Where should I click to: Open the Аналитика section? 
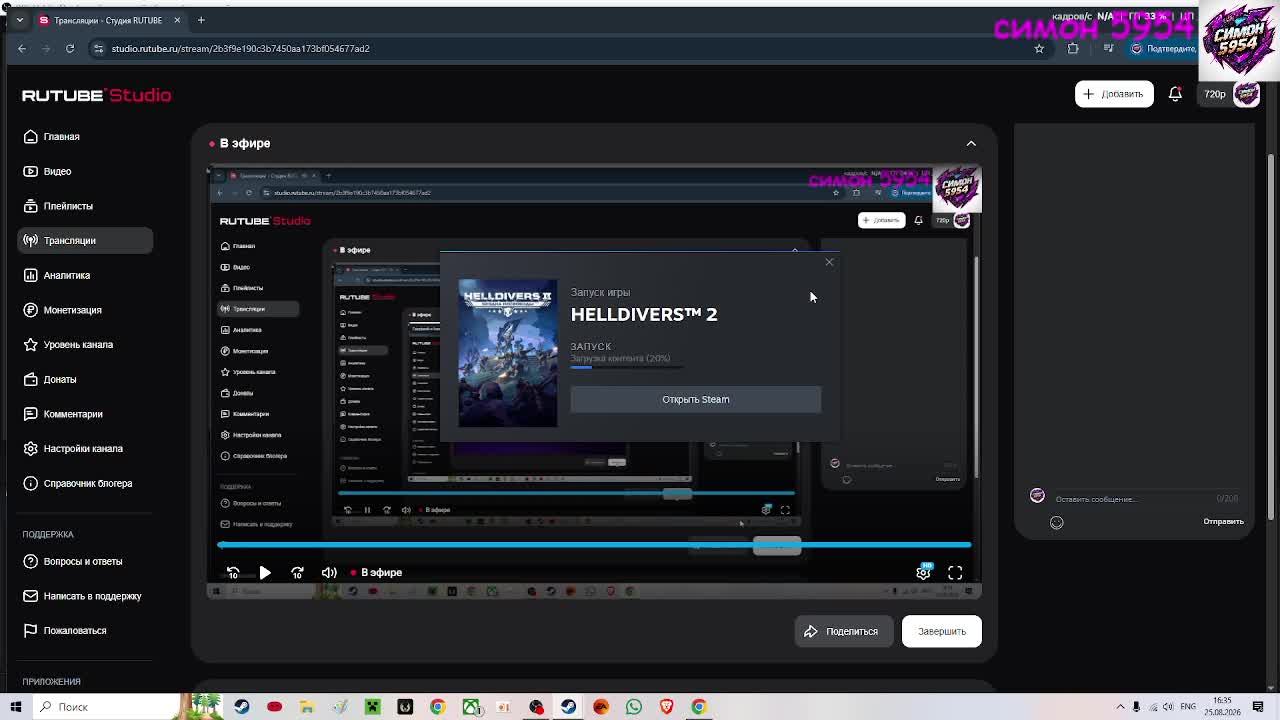point(85,275)
